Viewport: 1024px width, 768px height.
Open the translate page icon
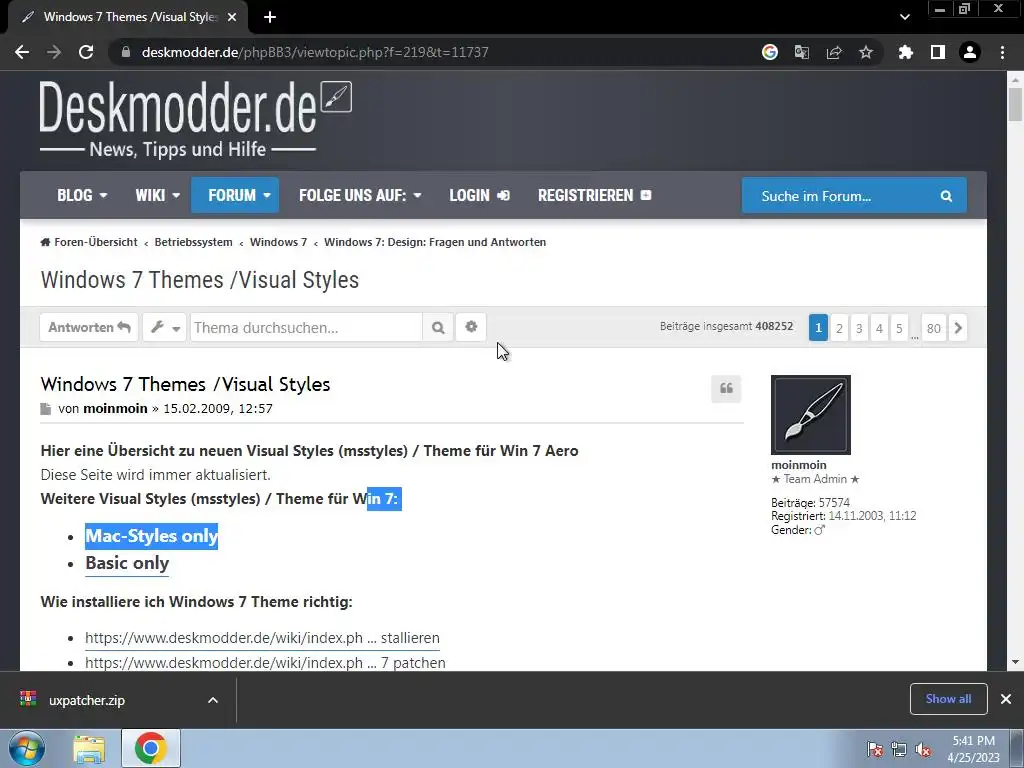(x=802, y=52)
